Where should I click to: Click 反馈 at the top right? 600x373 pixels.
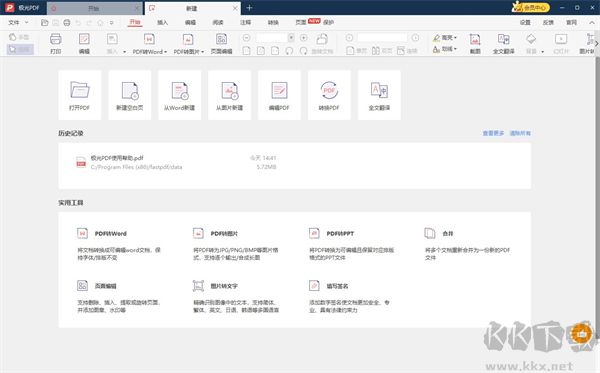(548, 23)
